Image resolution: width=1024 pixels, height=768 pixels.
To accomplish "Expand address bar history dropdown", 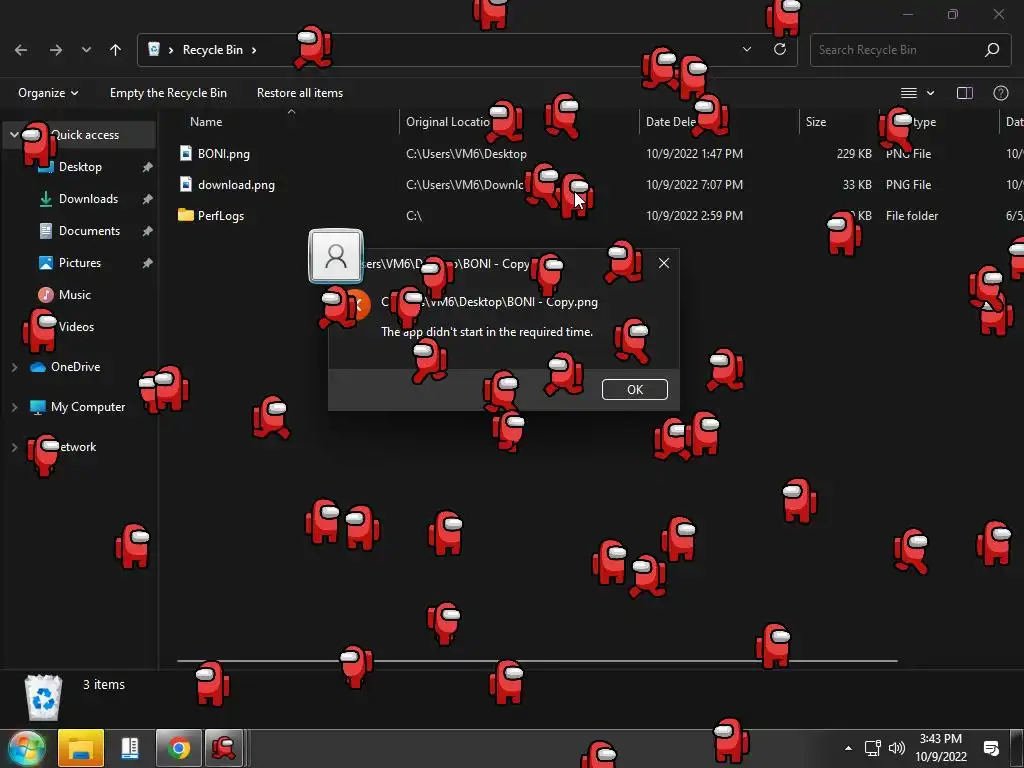I will tap(746, 50).
